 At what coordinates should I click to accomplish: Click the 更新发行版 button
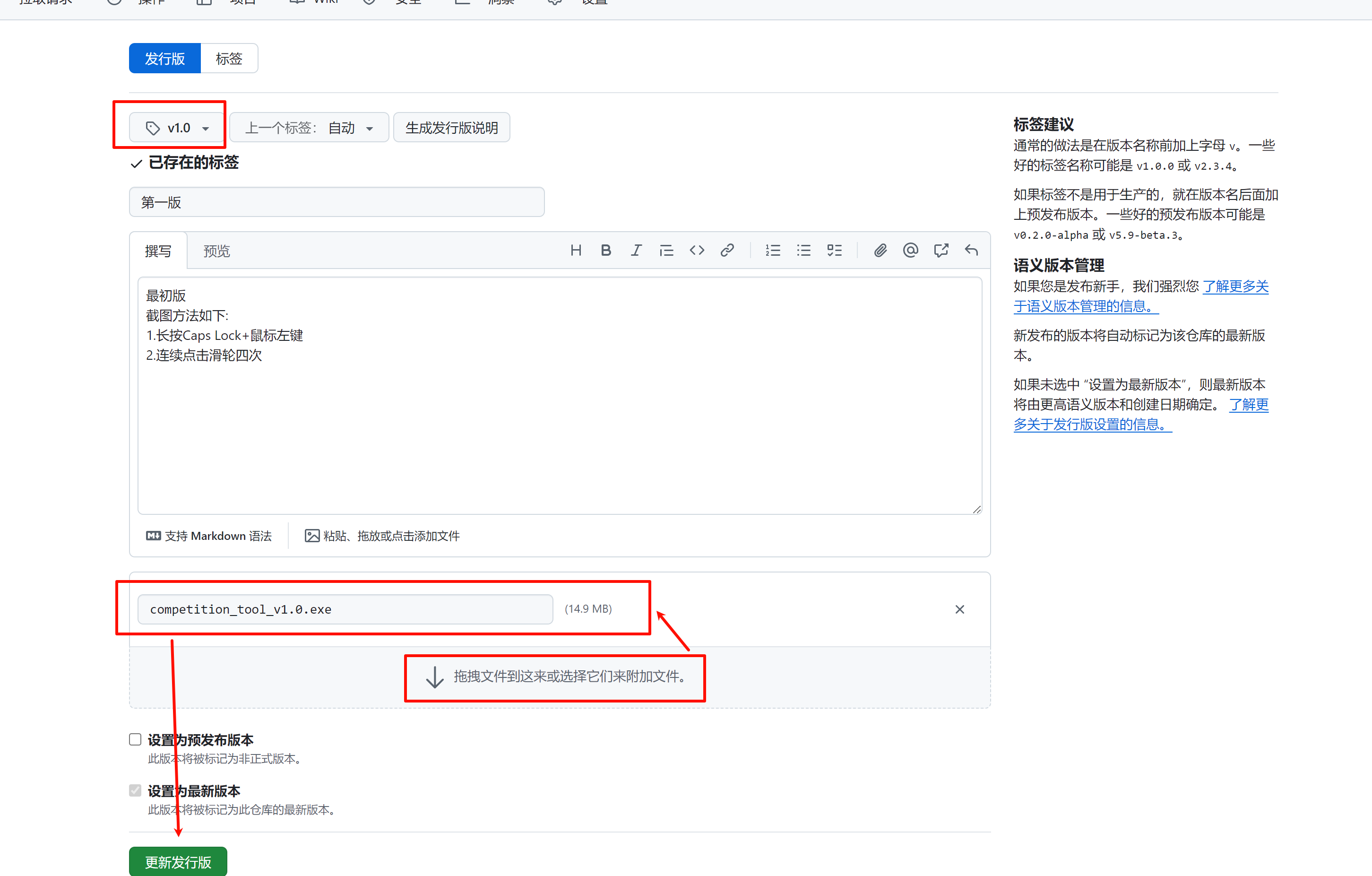click(x=177, y=861)
